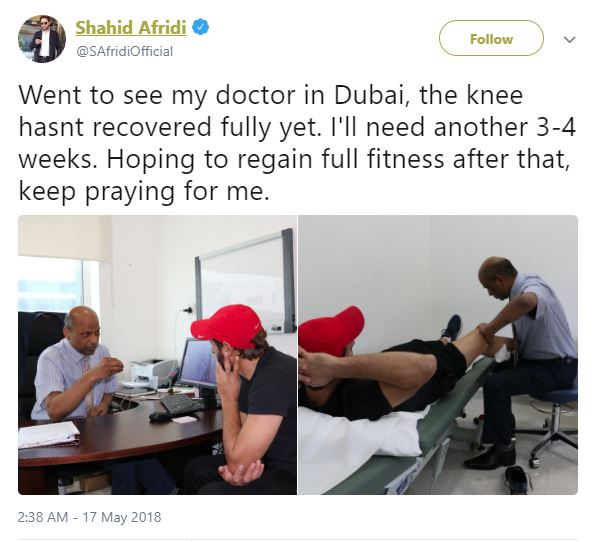606x542 pixels.
Task: Expand the tweet options chevron menu
Action: click(569, 39)
